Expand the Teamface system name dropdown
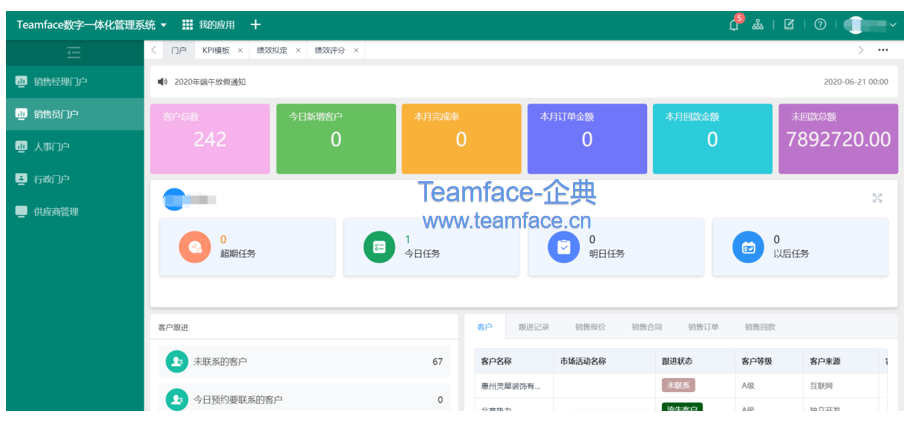912x439 pixels. coord(163,25)
